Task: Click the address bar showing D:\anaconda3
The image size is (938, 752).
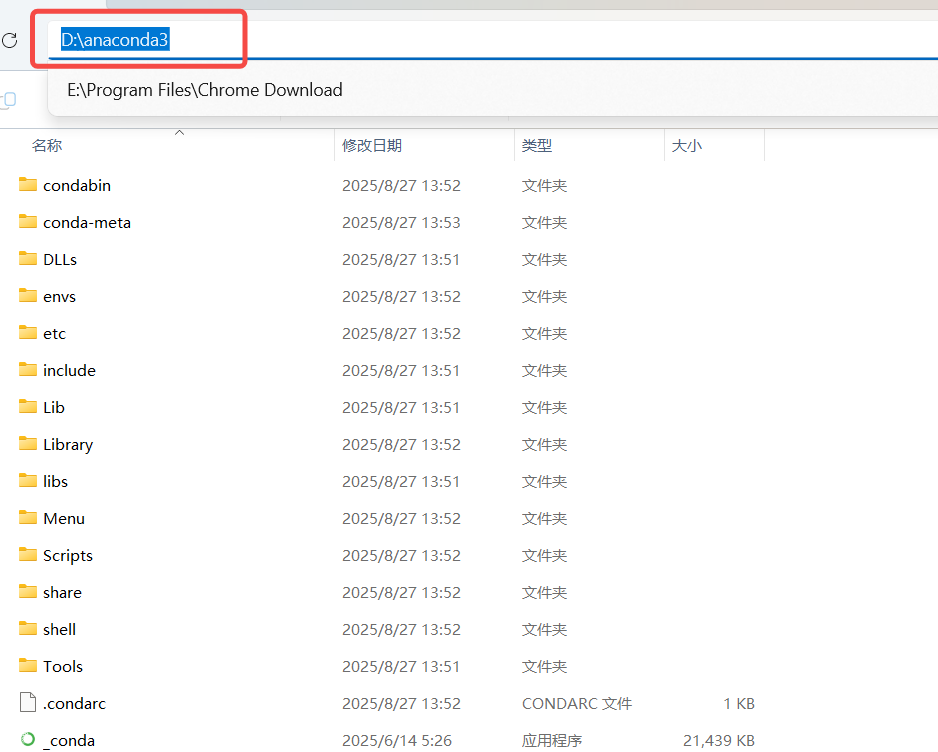Action: click(x=492, y=40)
